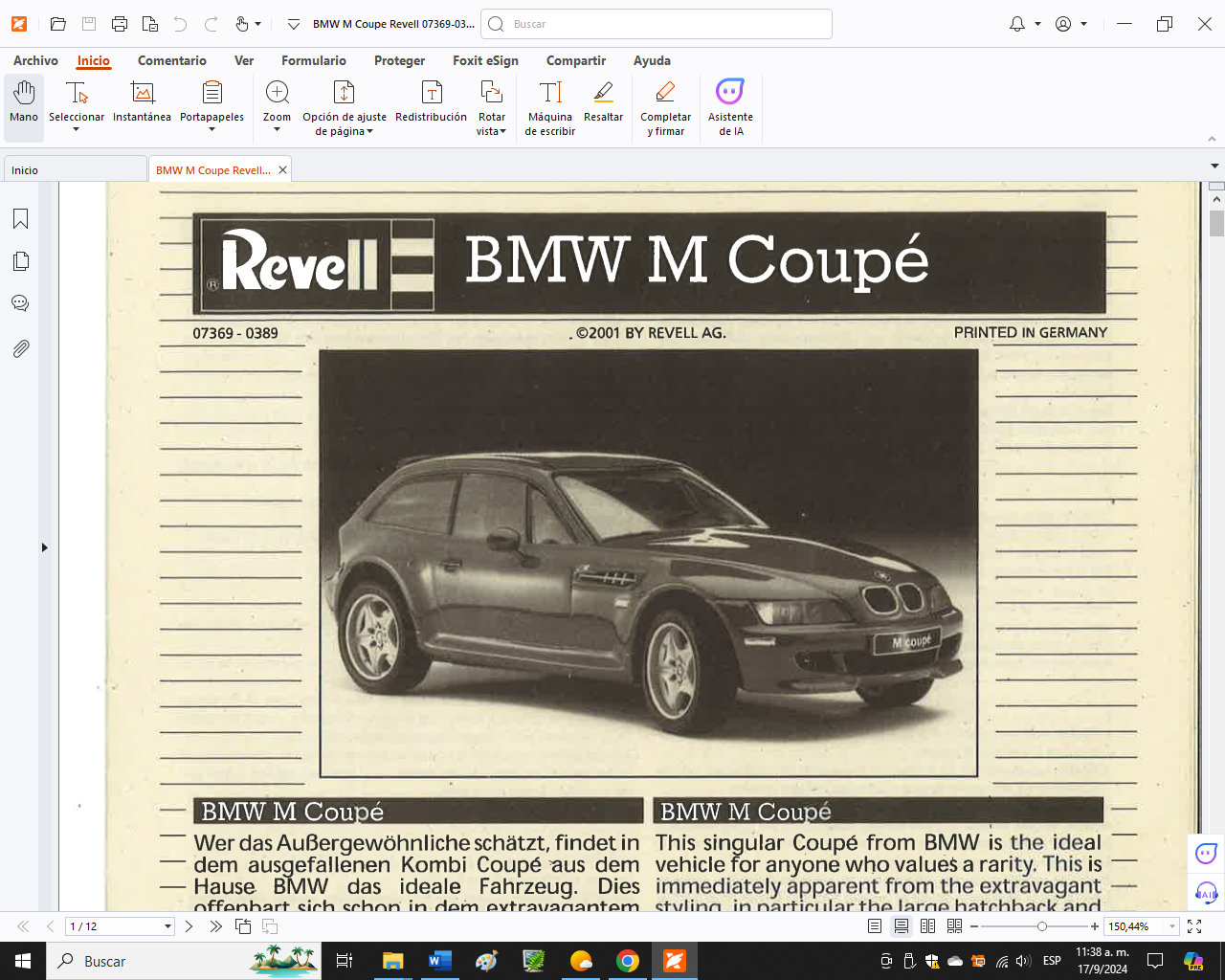Open the Windows Start menu
The width and height of the screenshot is (1225, 980).
(x=23, y=961)
